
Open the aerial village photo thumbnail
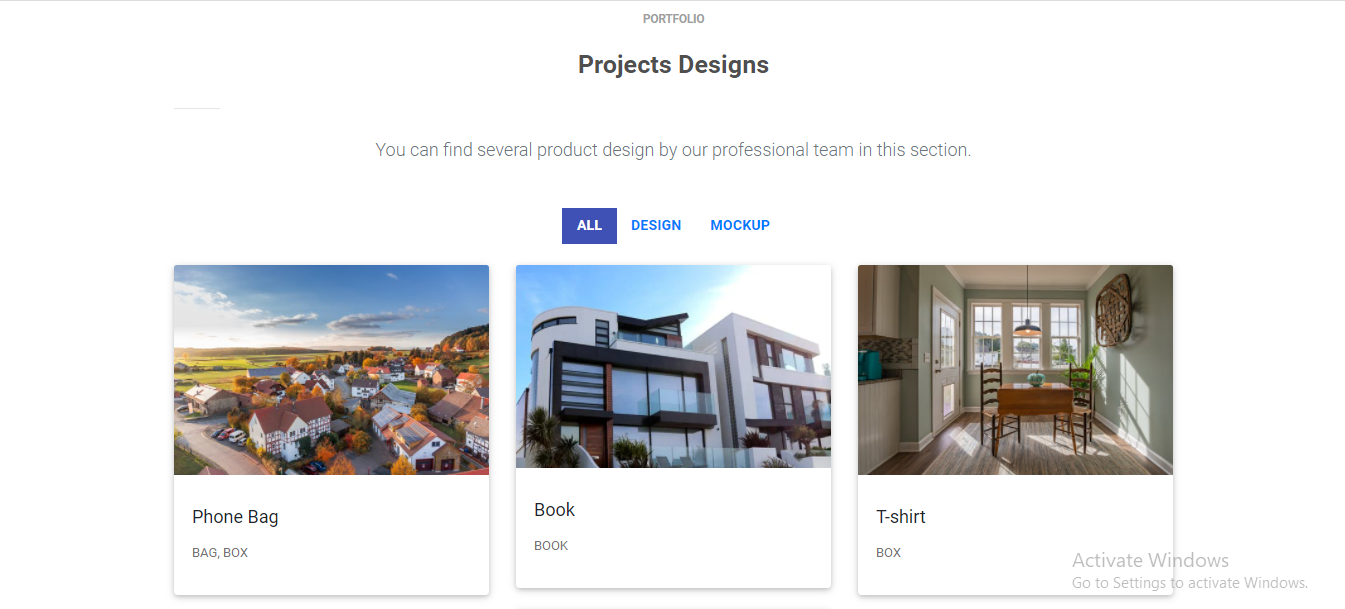point(331,370)
